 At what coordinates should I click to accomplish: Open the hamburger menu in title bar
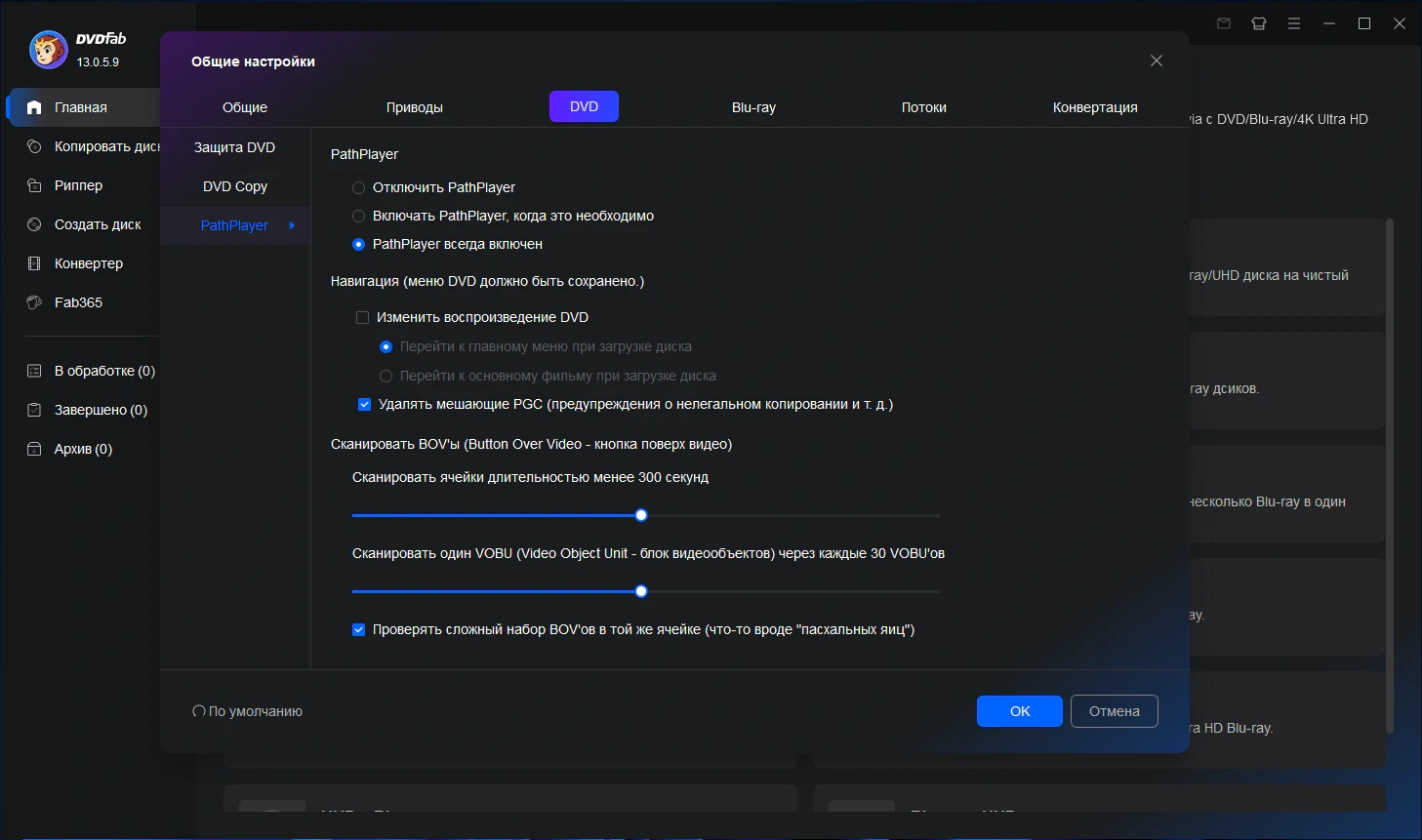(1294, 23)
